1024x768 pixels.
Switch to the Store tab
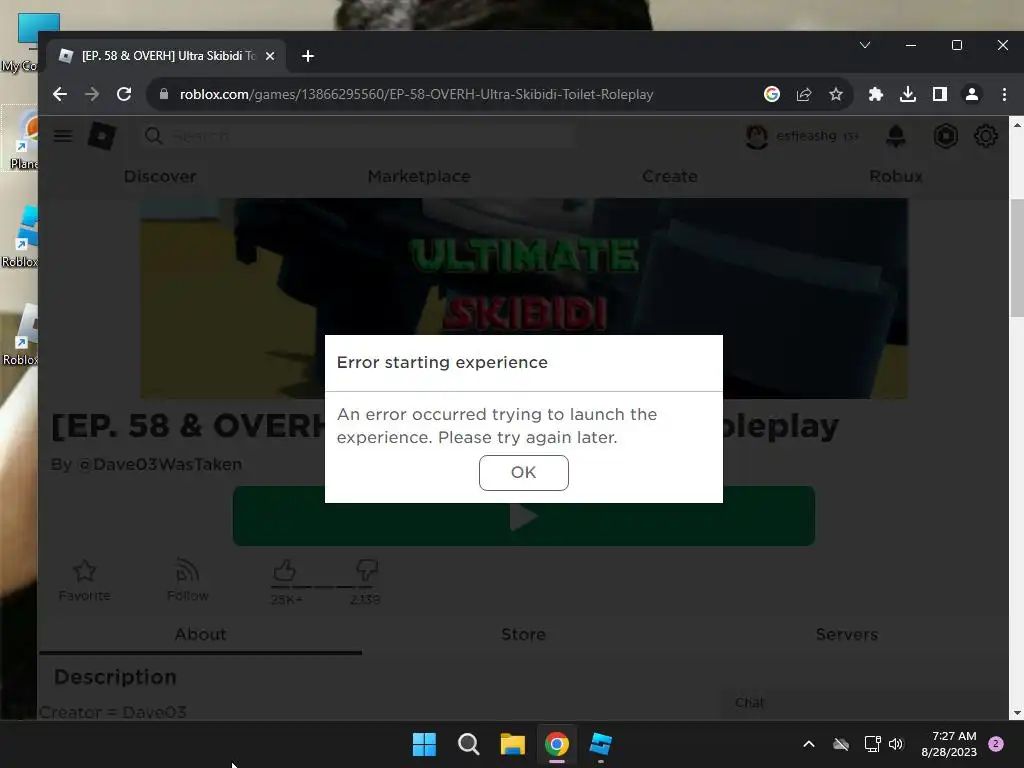click(x=523, y=635)
